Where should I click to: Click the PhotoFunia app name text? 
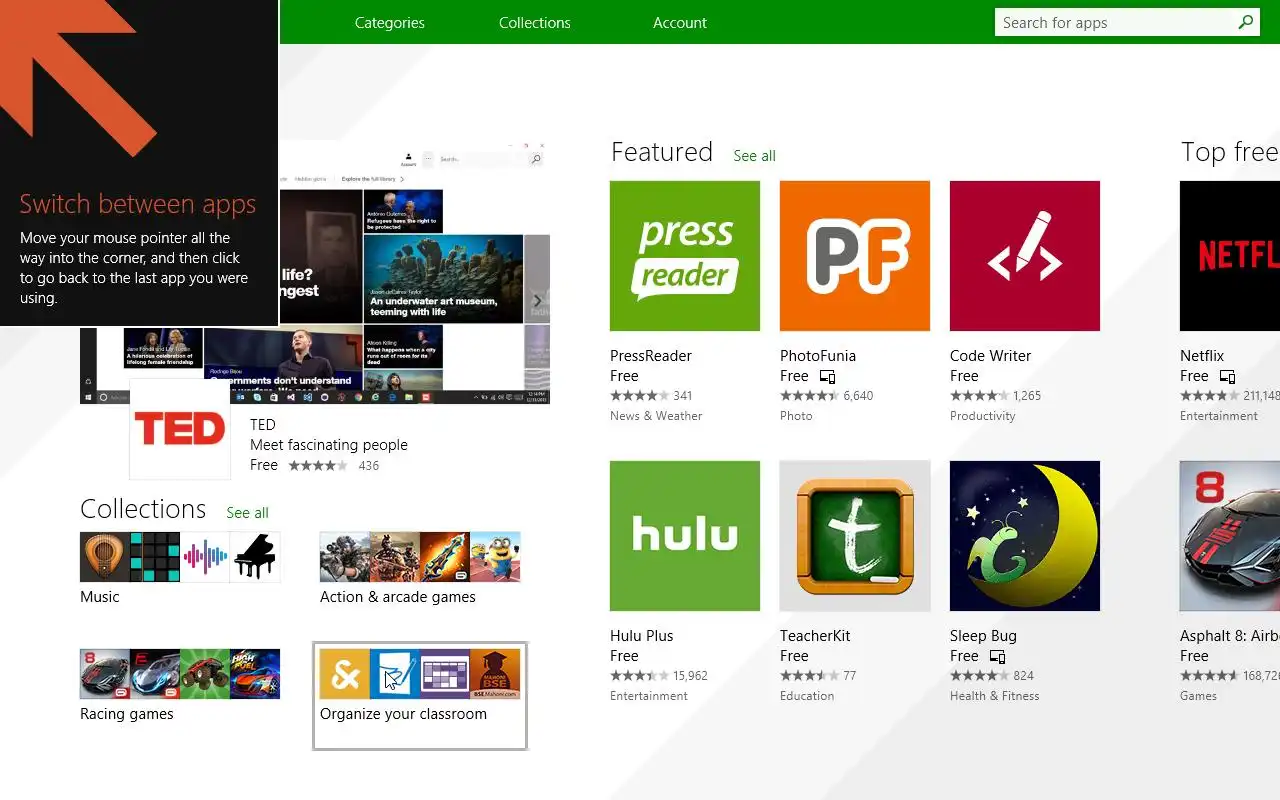pos(818,356)
